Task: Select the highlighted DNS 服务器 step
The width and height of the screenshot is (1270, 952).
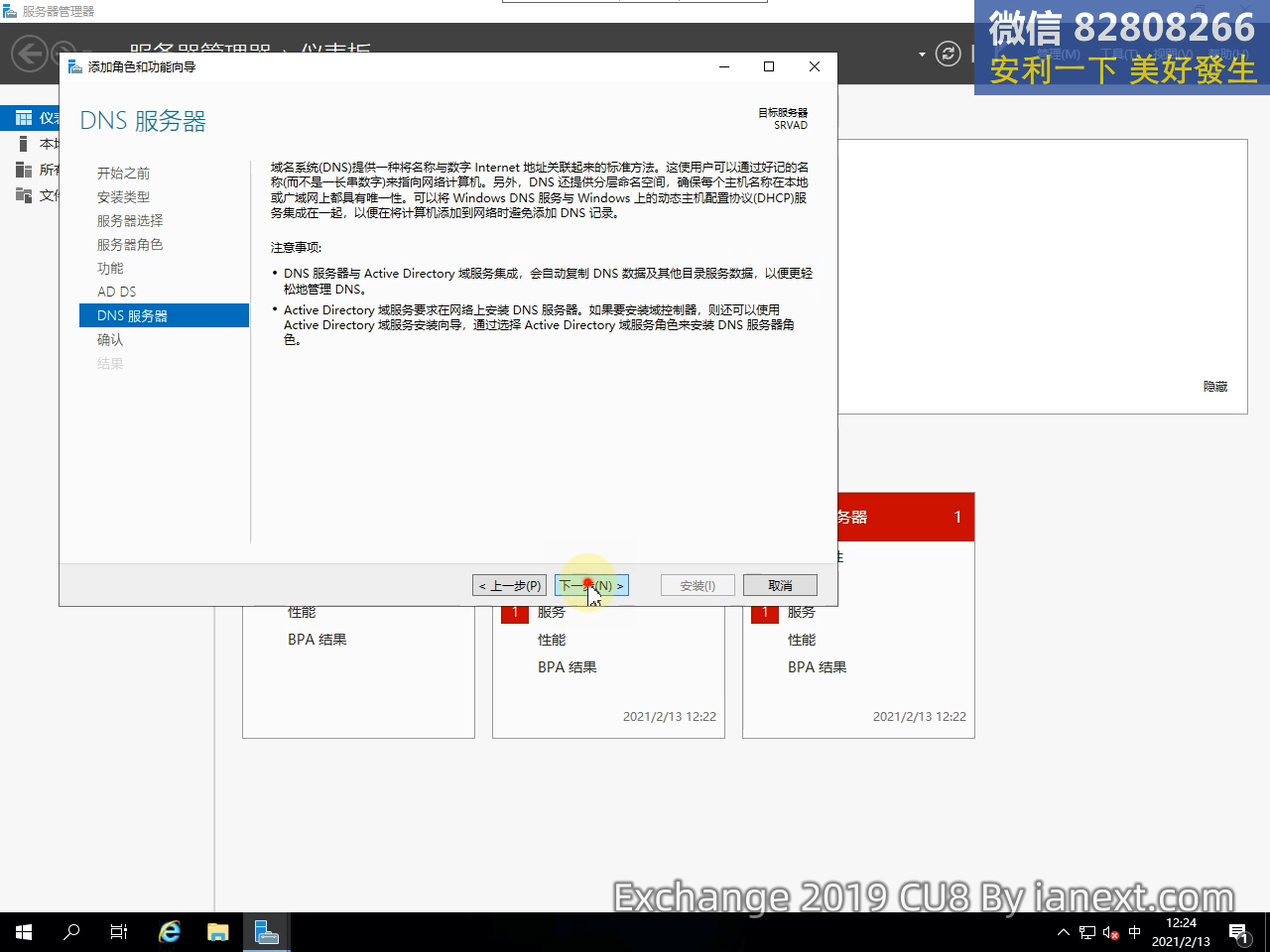Action: pos(164,315)
